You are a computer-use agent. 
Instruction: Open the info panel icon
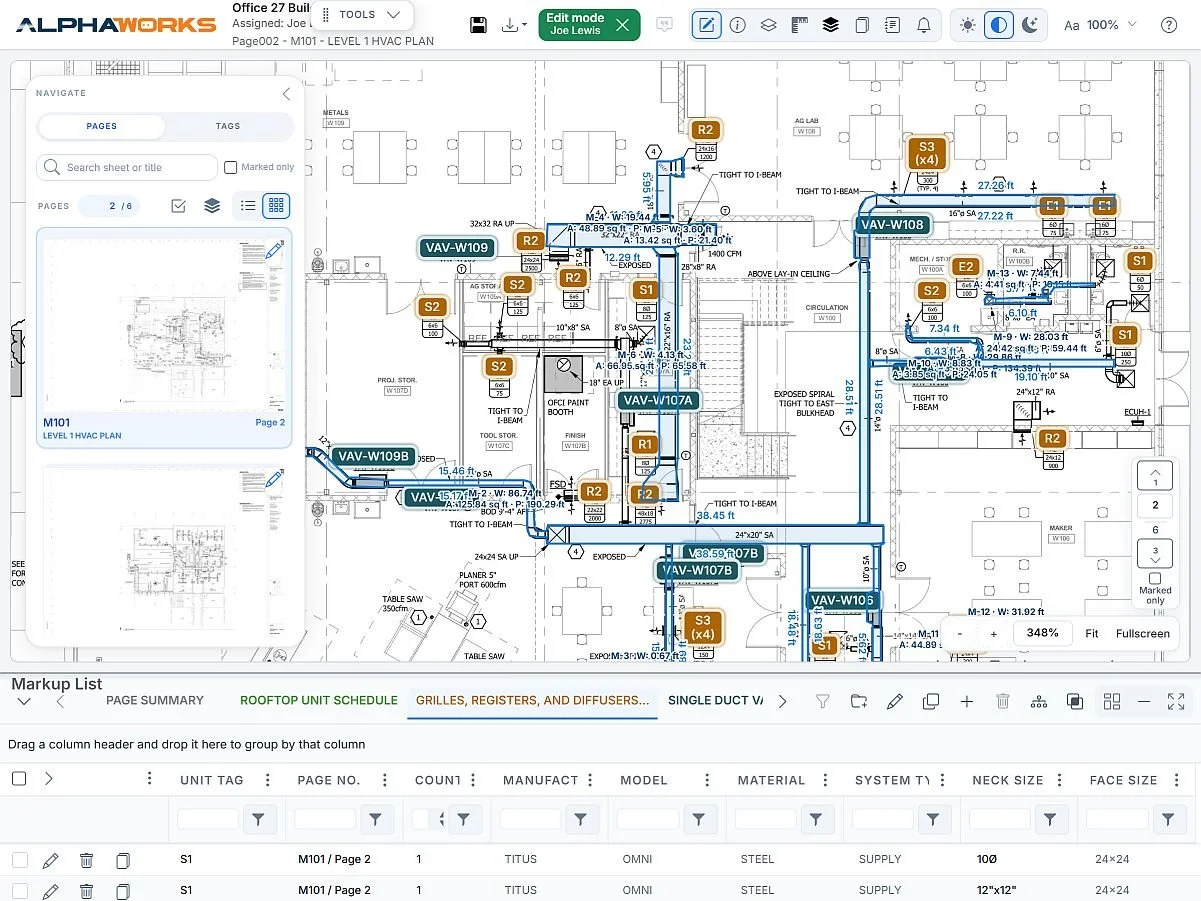[738, 25]
